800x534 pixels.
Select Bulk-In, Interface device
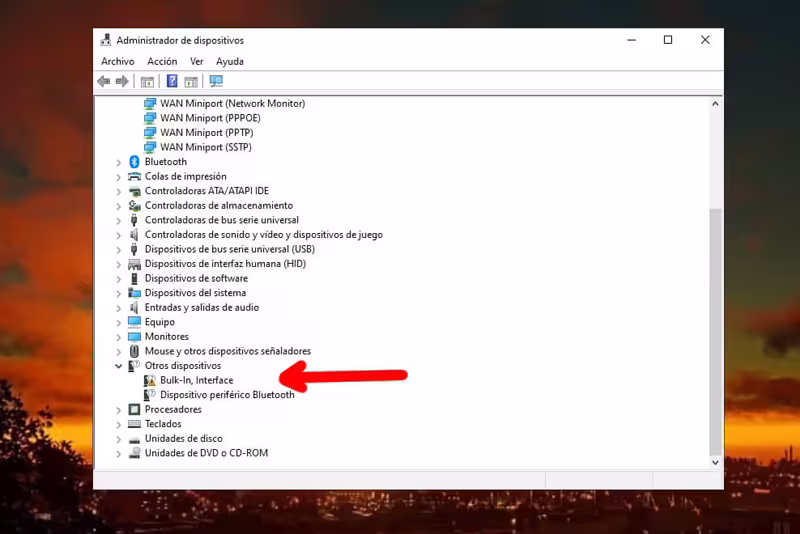(196, 380)
